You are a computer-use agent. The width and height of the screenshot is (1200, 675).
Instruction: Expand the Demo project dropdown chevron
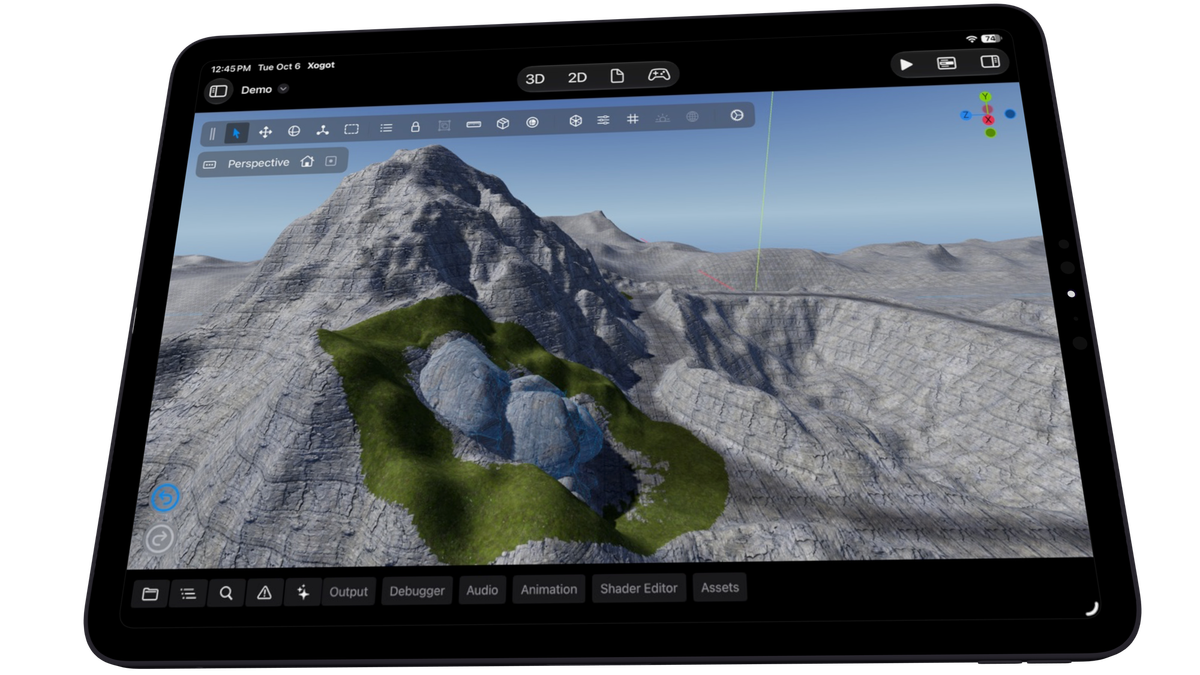pos(283,89)
